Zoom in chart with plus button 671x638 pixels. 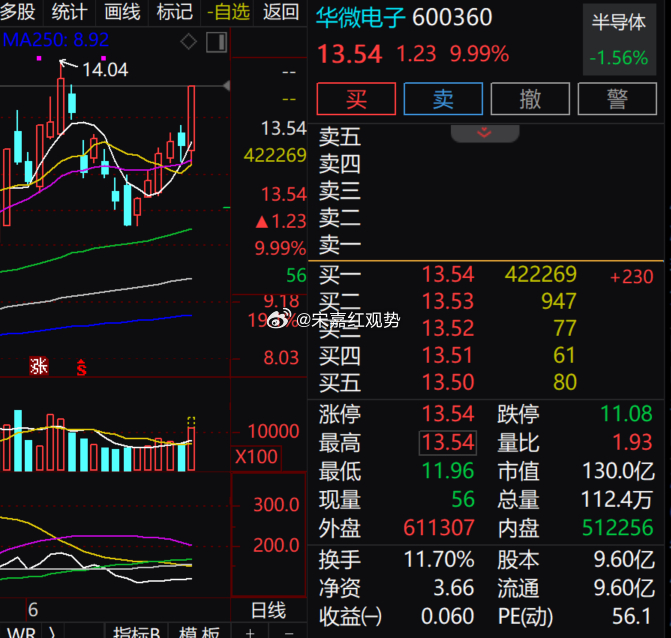click(250, 632)
